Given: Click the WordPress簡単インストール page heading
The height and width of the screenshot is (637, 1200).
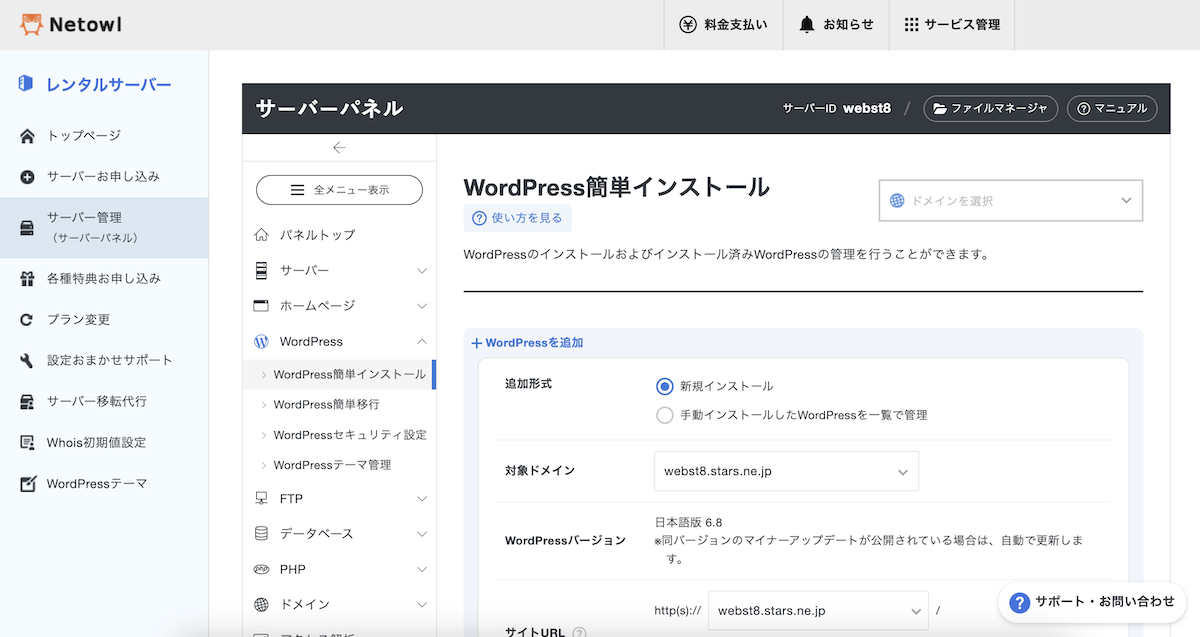Looking at the screenshot, I should tap(617, 187).
